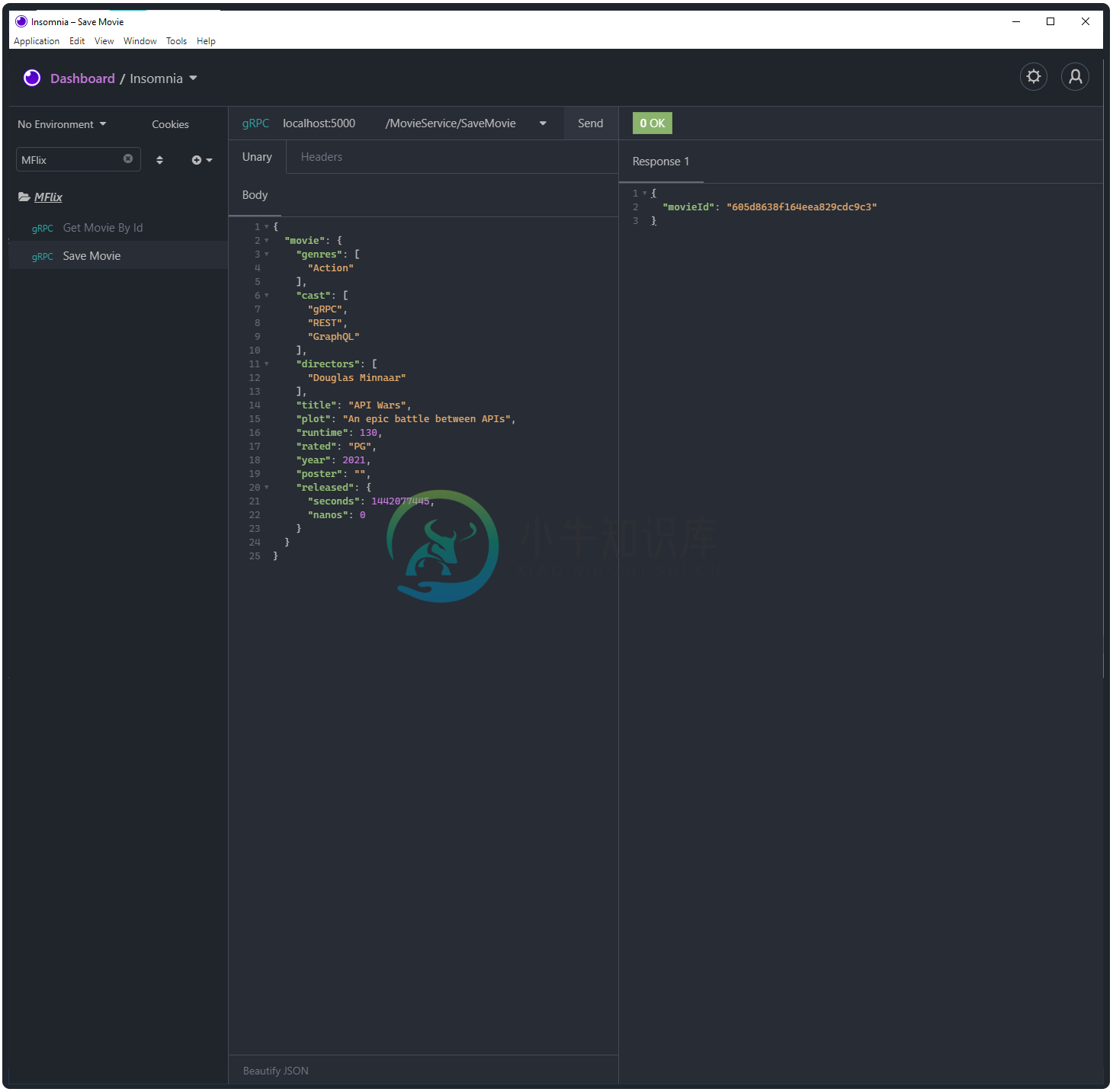Collapse the "released" object fold arrow
1113x1092 pixels.
(267, 488)
